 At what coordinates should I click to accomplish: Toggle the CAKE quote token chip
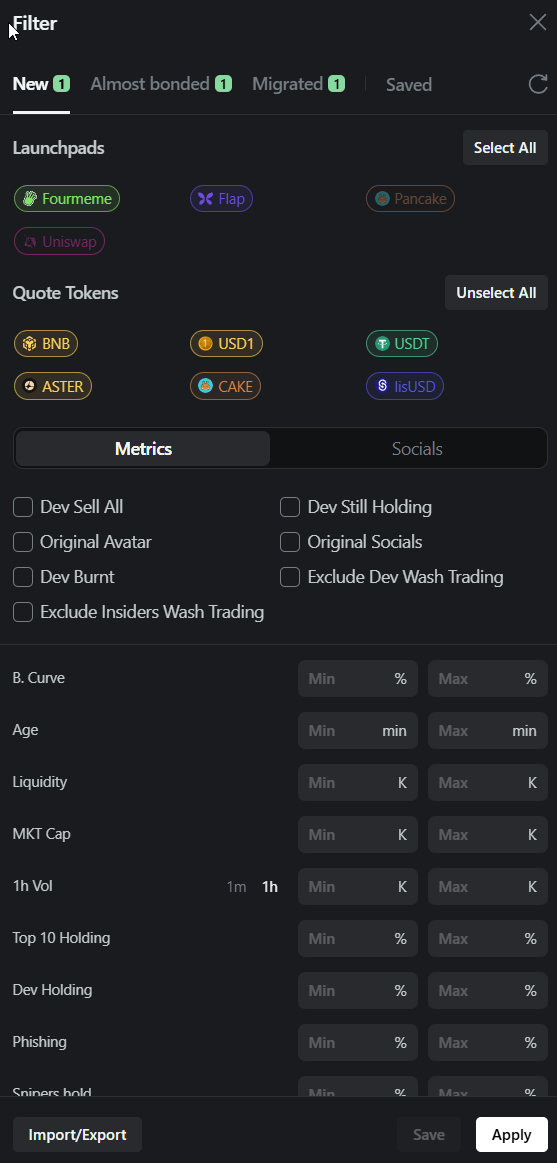tap(225, 386)
